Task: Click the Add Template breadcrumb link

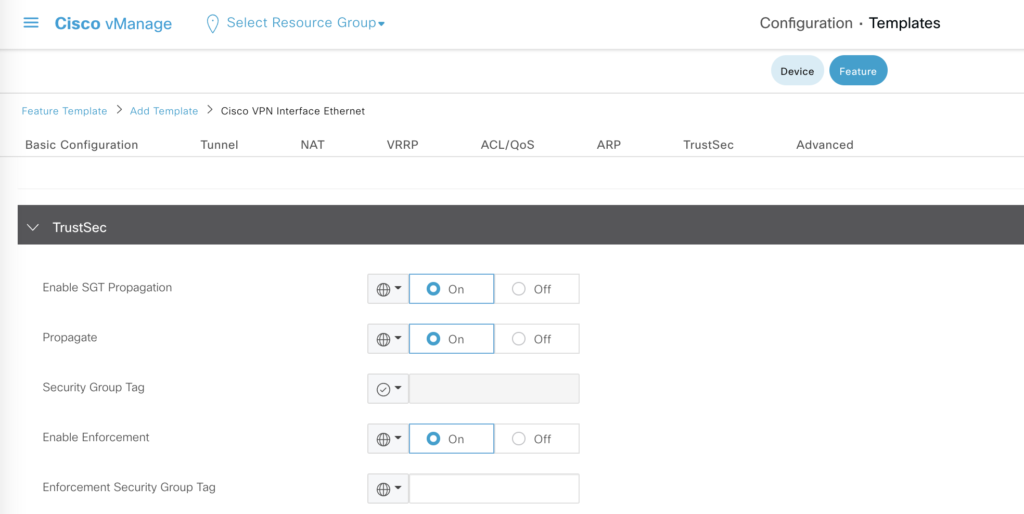Action: 164,111
